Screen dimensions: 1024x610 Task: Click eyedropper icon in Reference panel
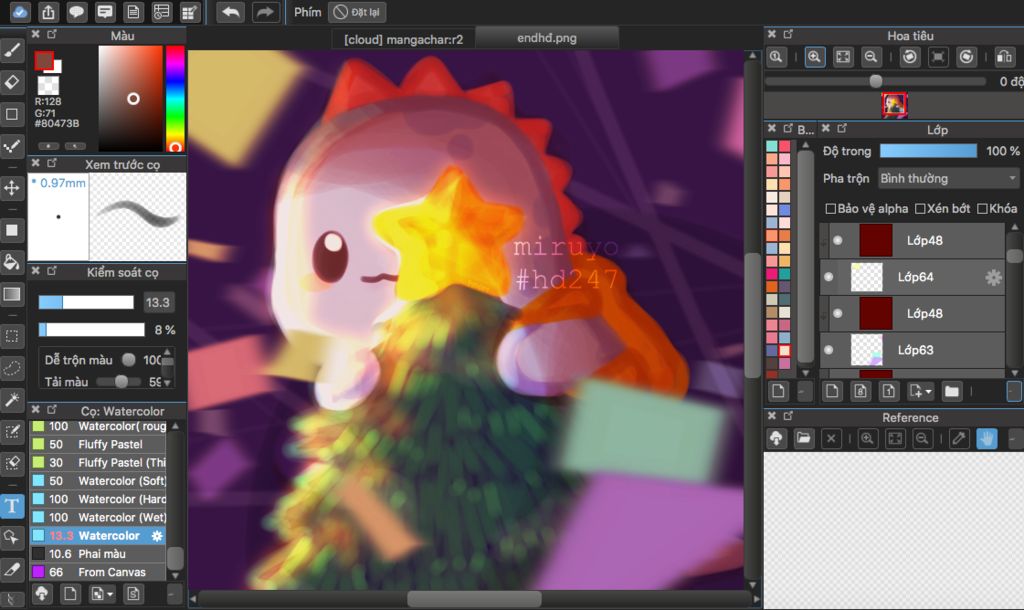click(x=959, y=438)
